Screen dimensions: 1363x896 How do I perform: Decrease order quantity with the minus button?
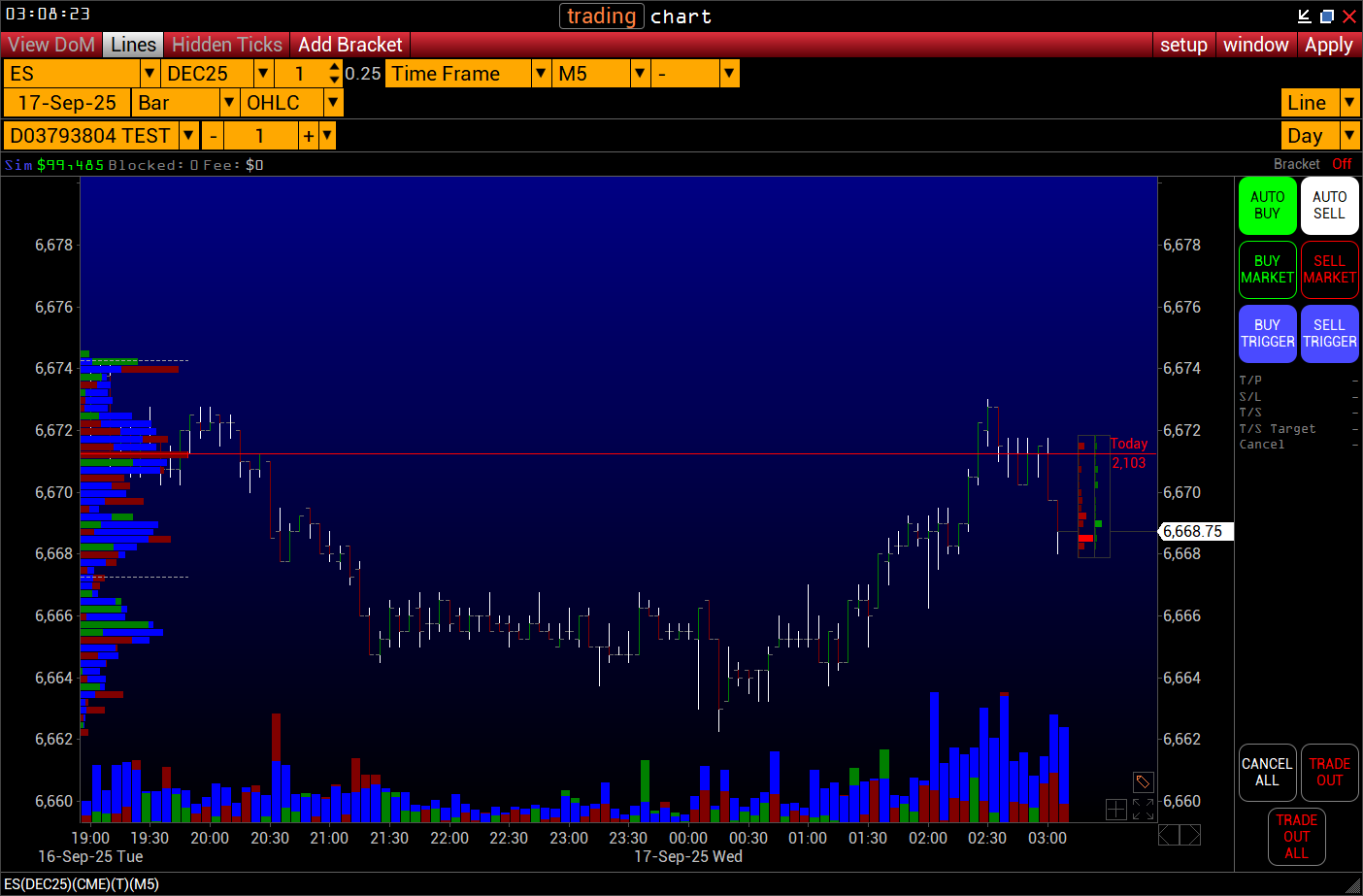(213, 136)
